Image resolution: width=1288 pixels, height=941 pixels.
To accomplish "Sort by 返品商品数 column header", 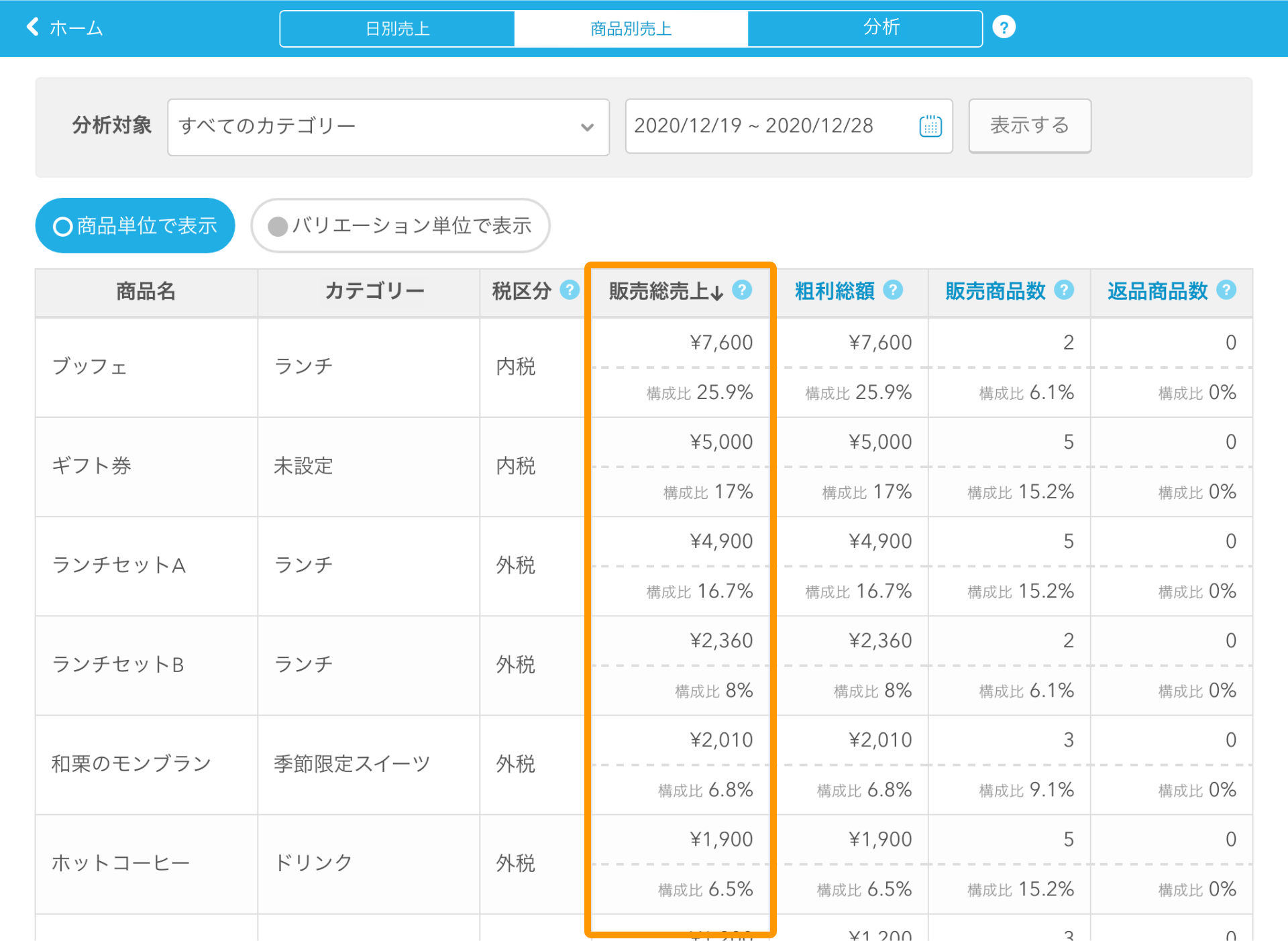I will point(1158,290).
